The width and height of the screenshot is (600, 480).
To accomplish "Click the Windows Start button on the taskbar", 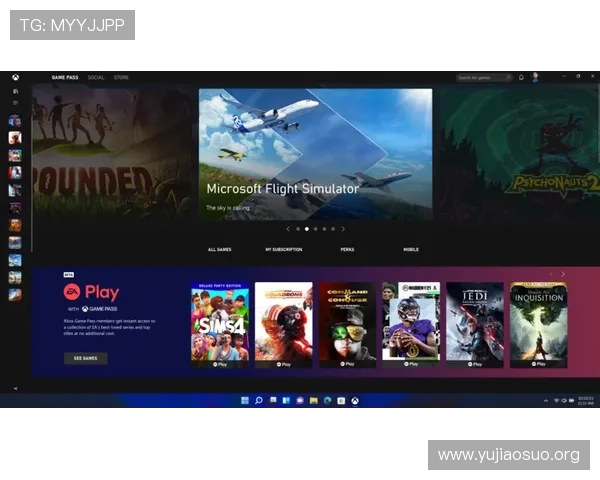I will [x=244, y=400].
